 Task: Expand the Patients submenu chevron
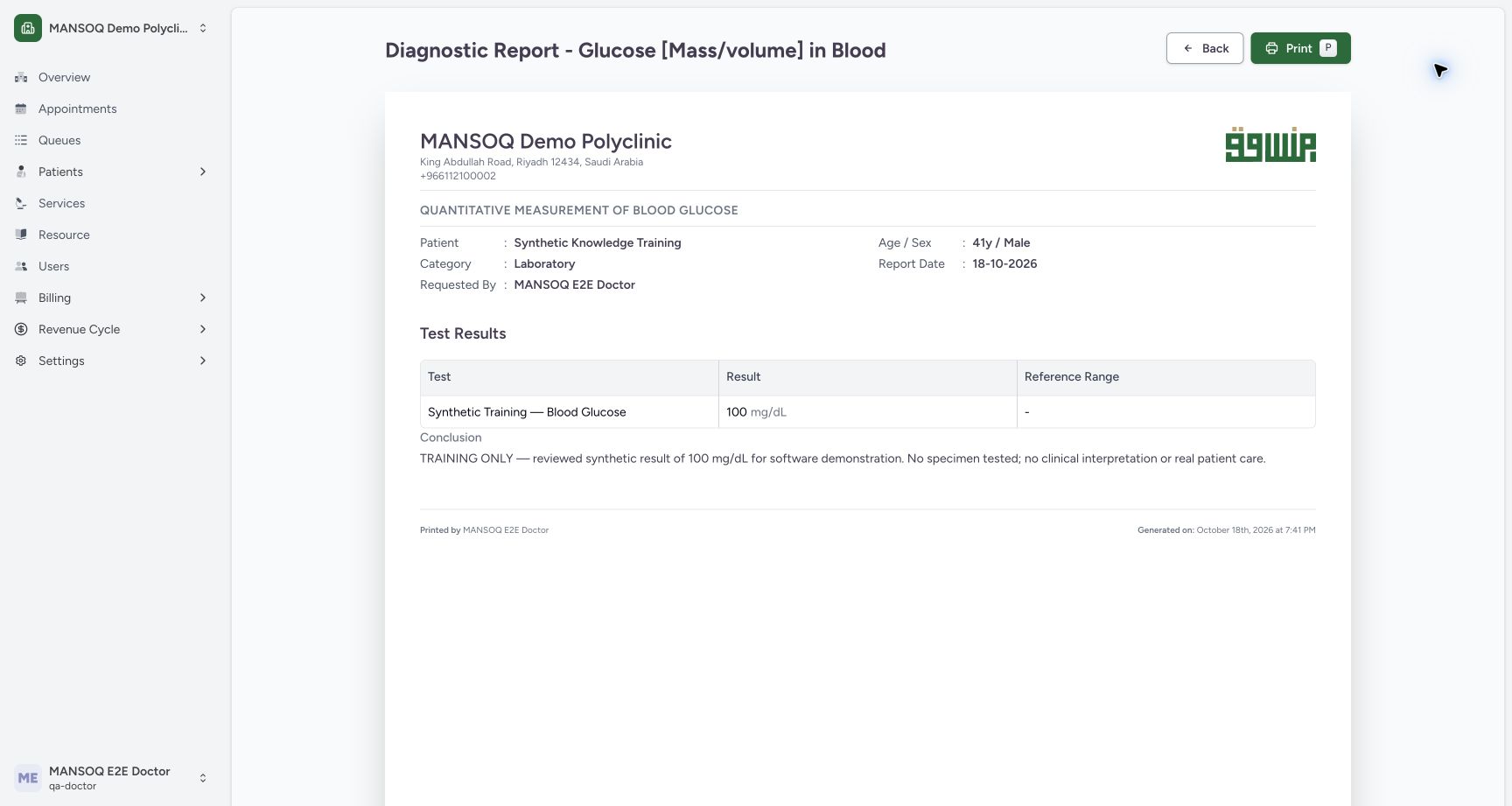point(203,172)
